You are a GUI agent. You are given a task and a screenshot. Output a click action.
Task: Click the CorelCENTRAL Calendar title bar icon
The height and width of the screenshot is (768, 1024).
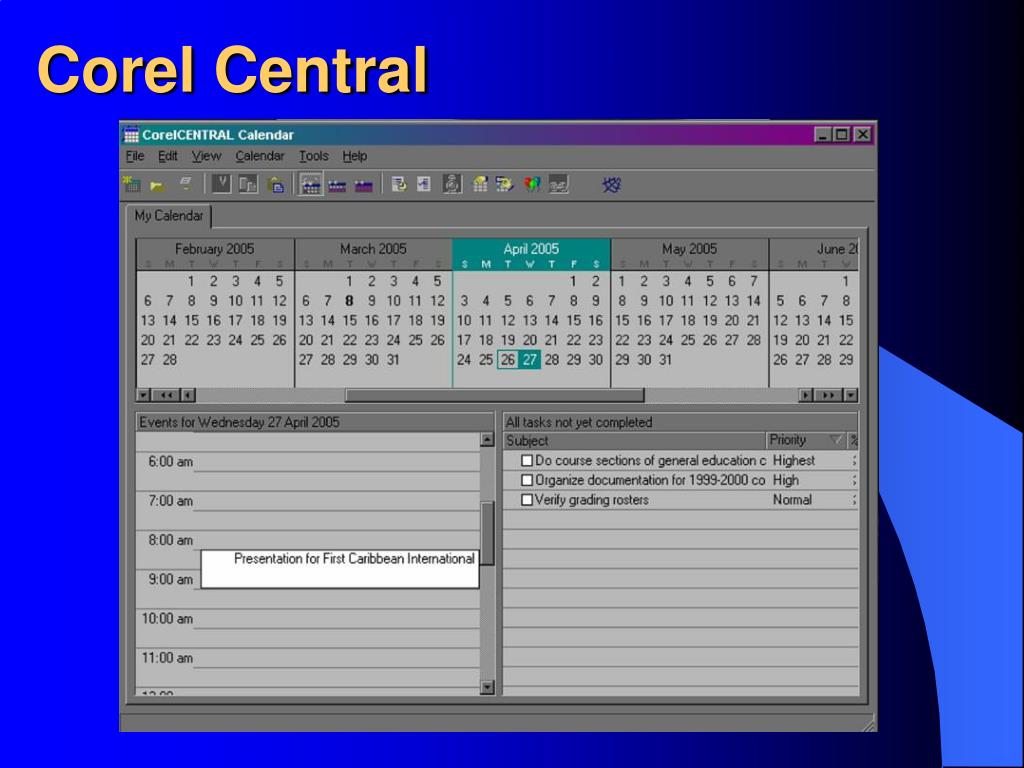(x=131, y=135)
